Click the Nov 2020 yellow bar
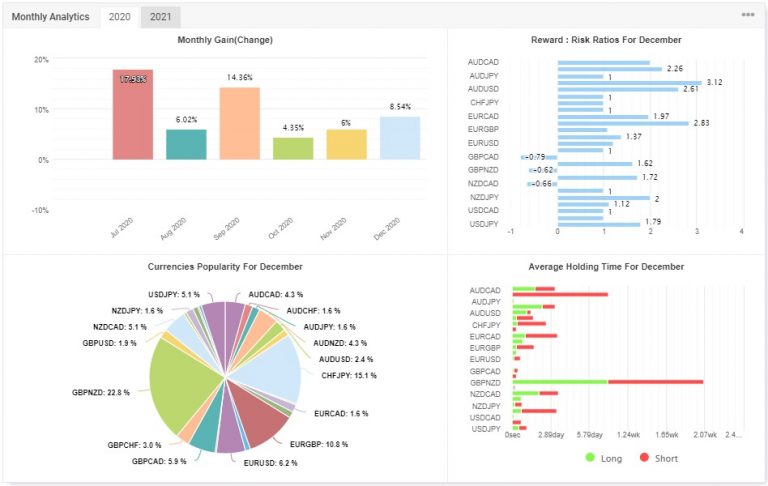This screenshot has height=486, width=768. (346, 144)
